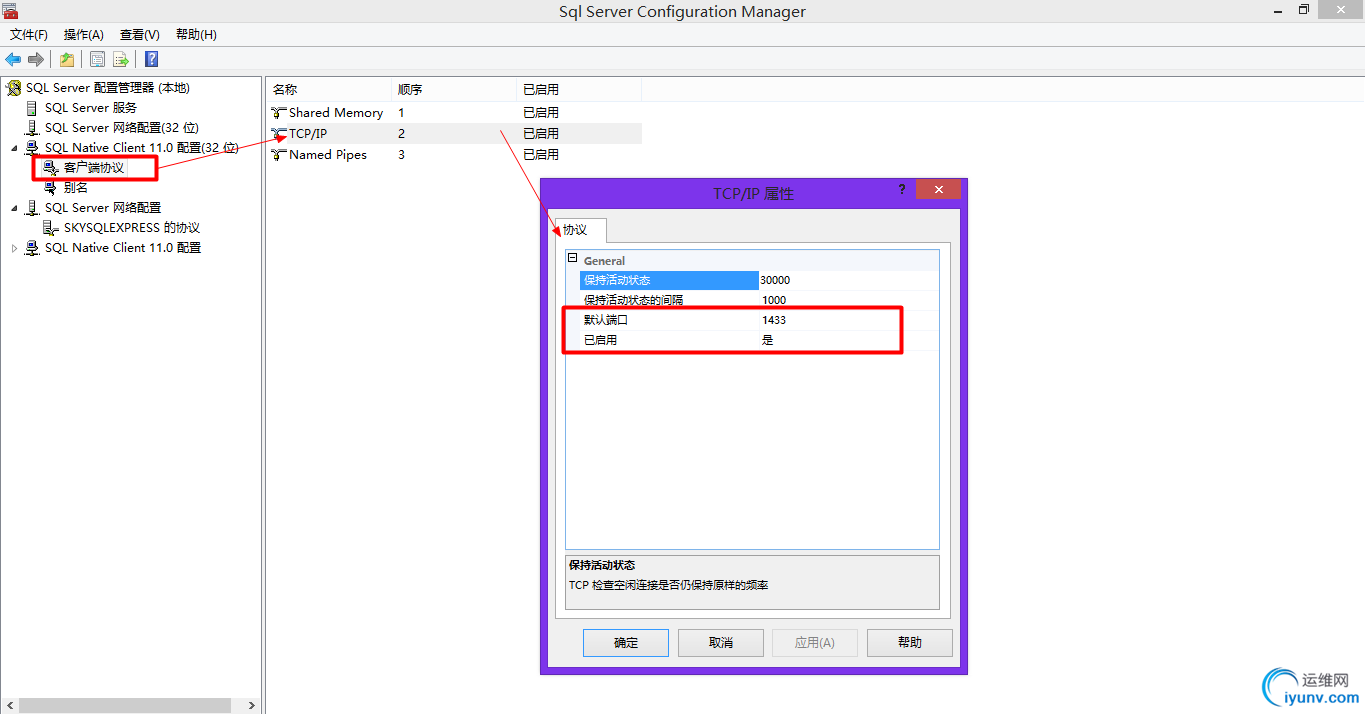Click the Named Pipes protocol icon
Image resolution: width=1365 pixels, height=714 pixels.
(x=279, y=155)
